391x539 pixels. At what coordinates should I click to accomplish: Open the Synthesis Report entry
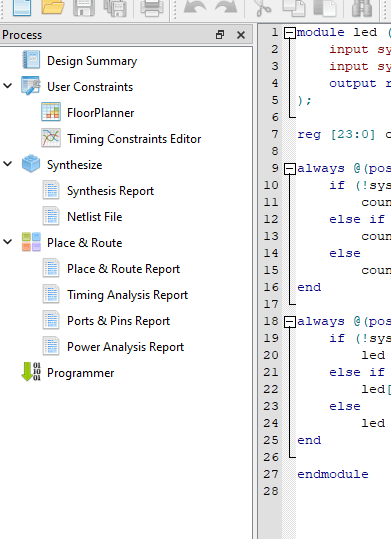(x=110, y=191)
